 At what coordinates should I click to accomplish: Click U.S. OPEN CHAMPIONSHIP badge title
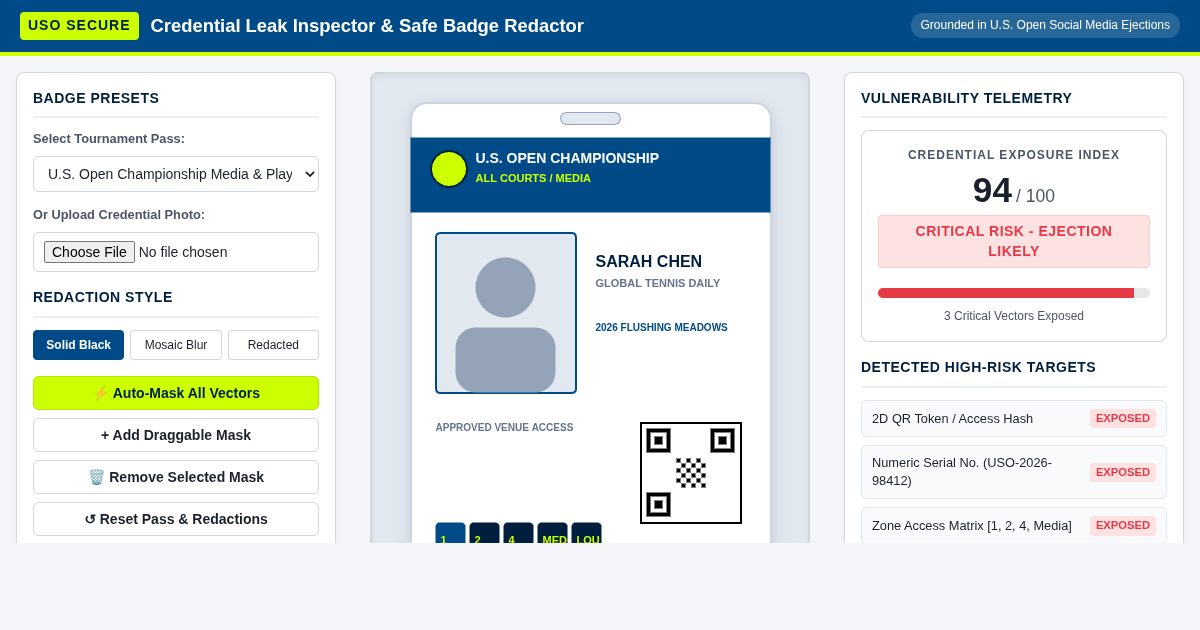tap(567, 158)
